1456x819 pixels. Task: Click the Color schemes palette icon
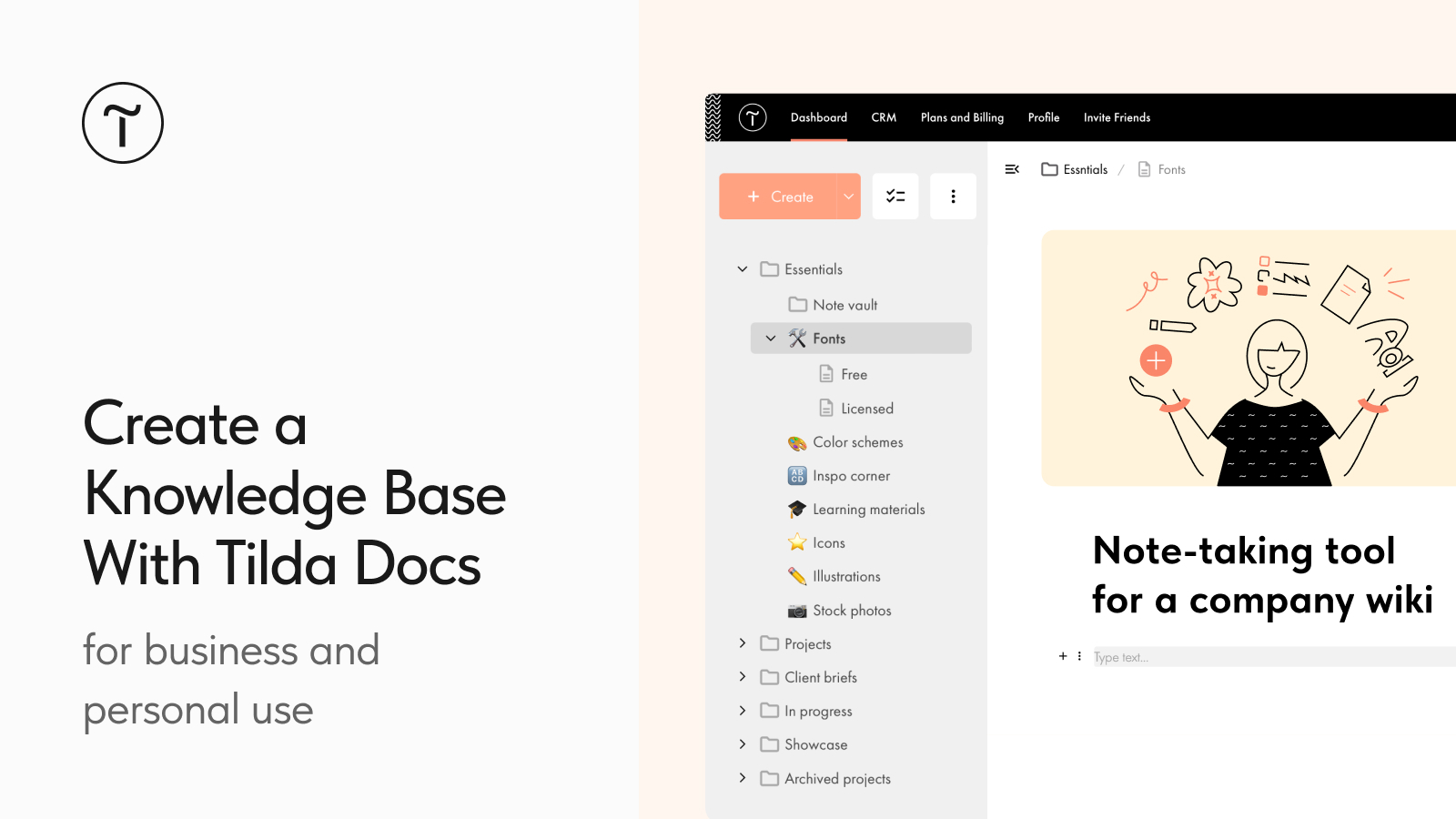tap(797, 443)
